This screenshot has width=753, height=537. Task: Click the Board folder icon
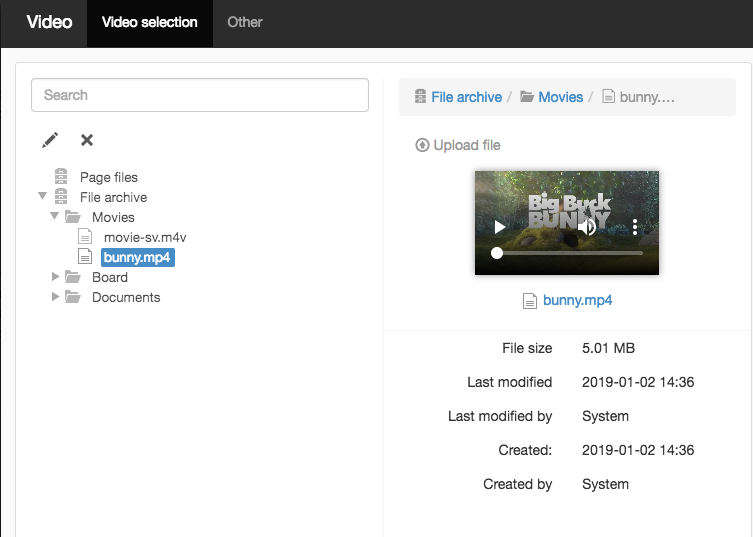click(x=73, y=277)
